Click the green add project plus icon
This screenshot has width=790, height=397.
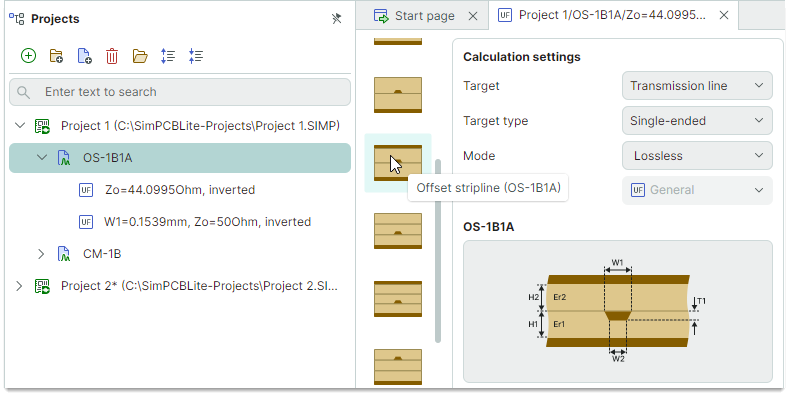(x=28, y=55)
